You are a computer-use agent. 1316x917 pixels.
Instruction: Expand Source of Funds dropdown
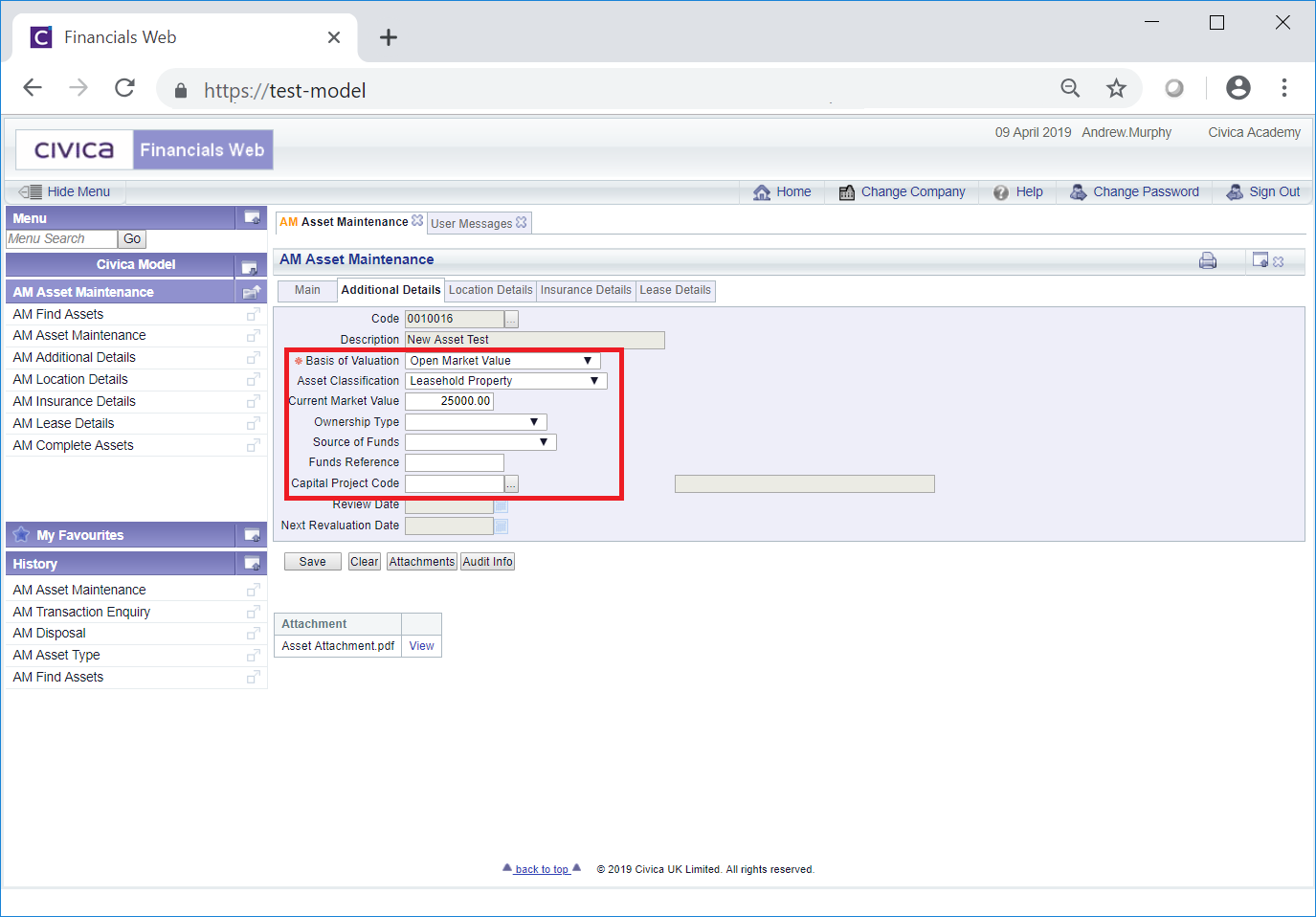(480, 442)
